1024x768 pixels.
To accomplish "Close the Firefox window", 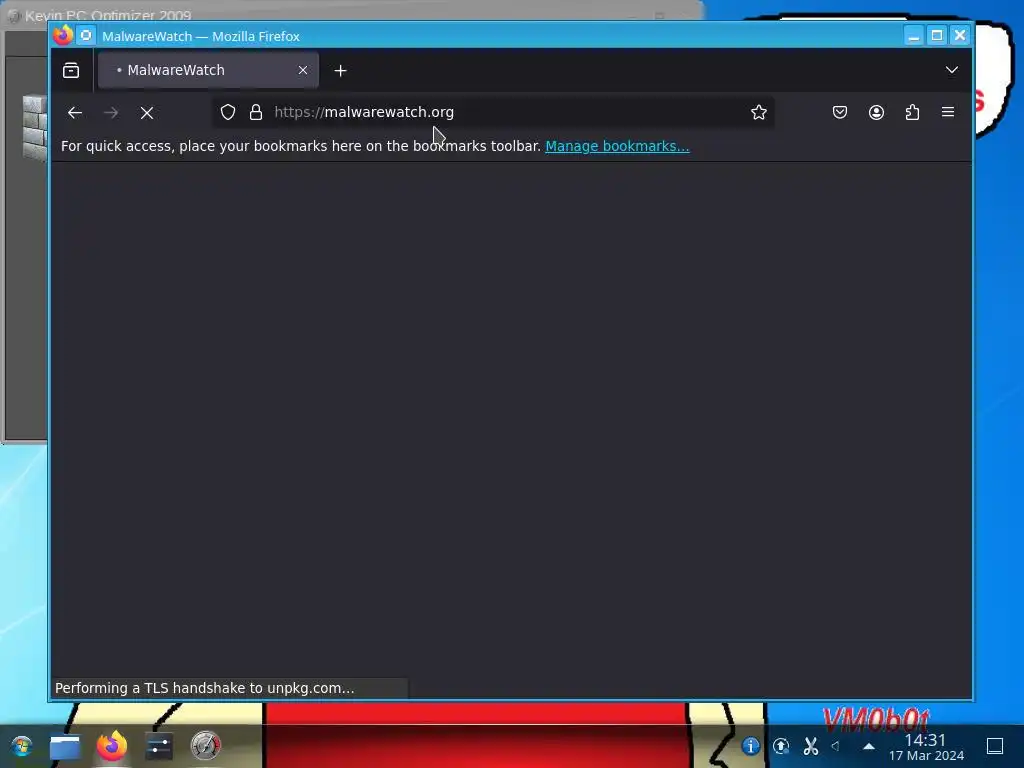I will (x=960, y=35).
